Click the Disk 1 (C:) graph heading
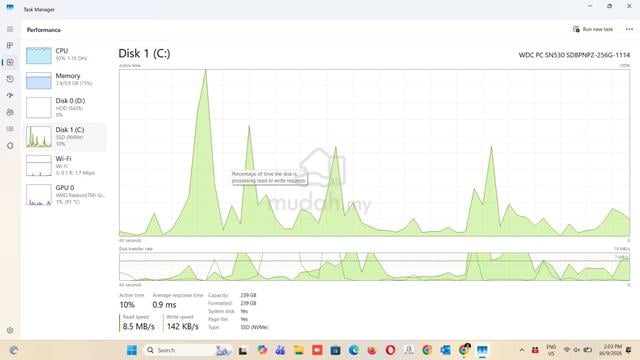 144,53
